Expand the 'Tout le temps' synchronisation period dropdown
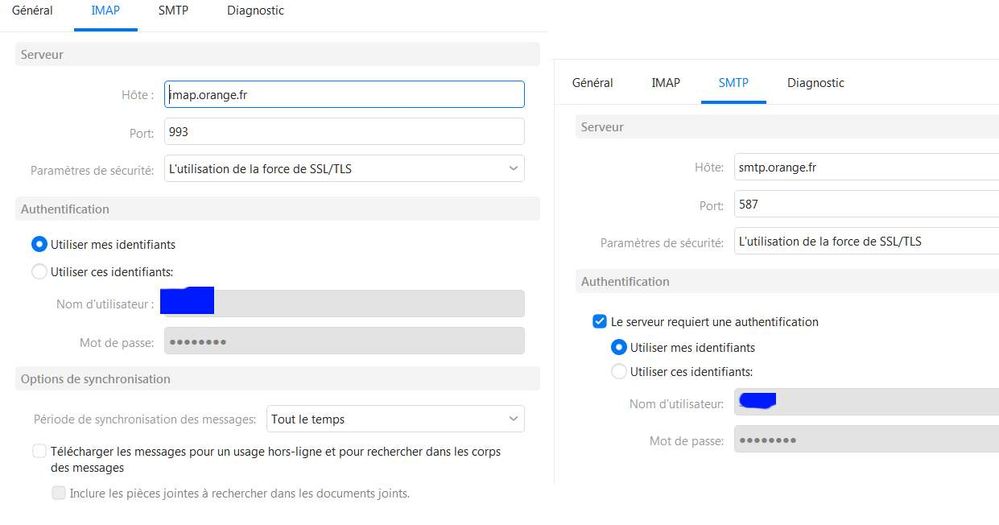The width and height of the screenshot is (999, 525). tap(394, 419)
